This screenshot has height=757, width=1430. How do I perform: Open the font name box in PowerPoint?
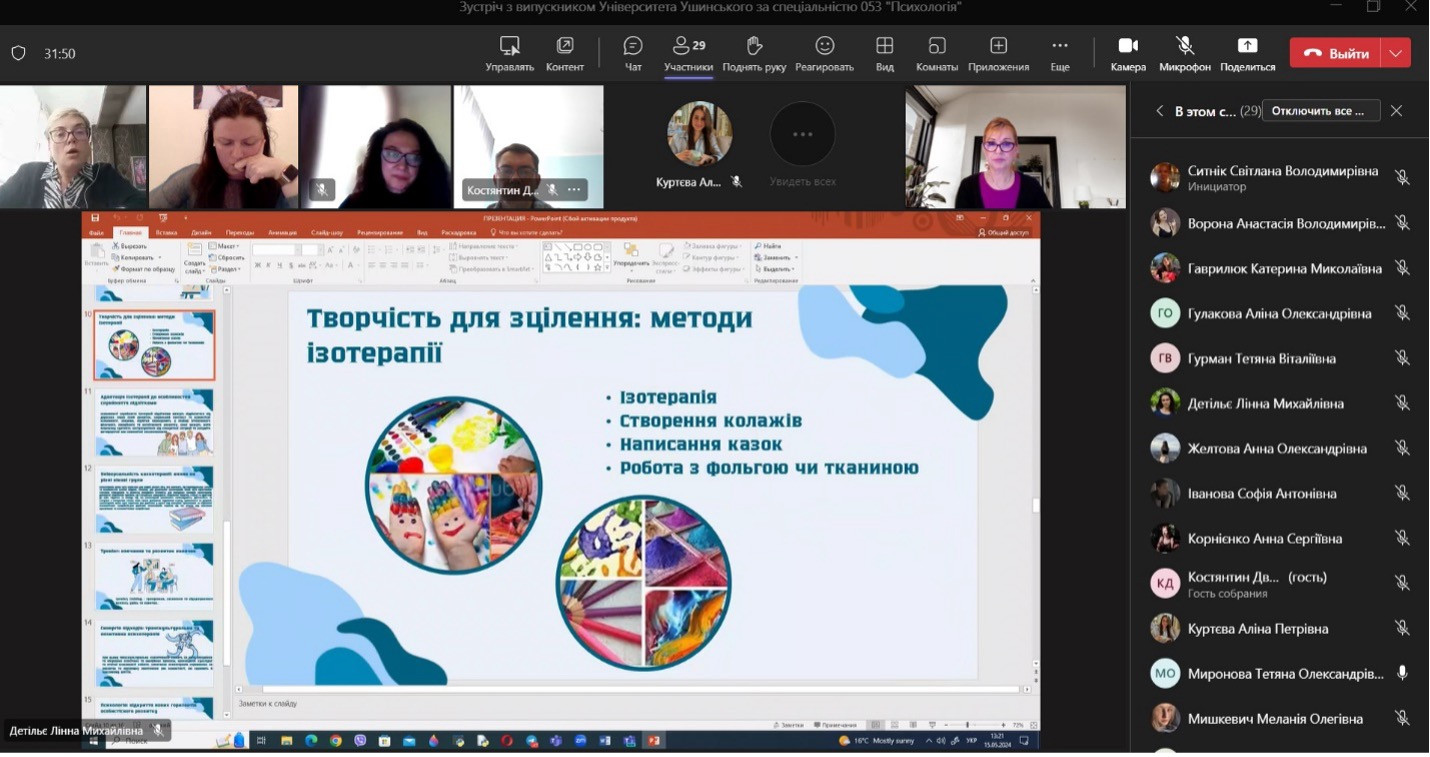click(275, 250)
